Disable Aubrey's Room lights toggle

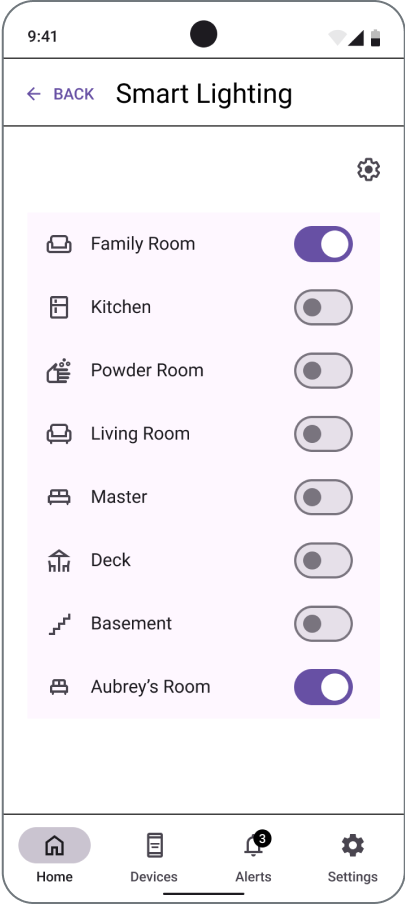click(x=323, y=687)
